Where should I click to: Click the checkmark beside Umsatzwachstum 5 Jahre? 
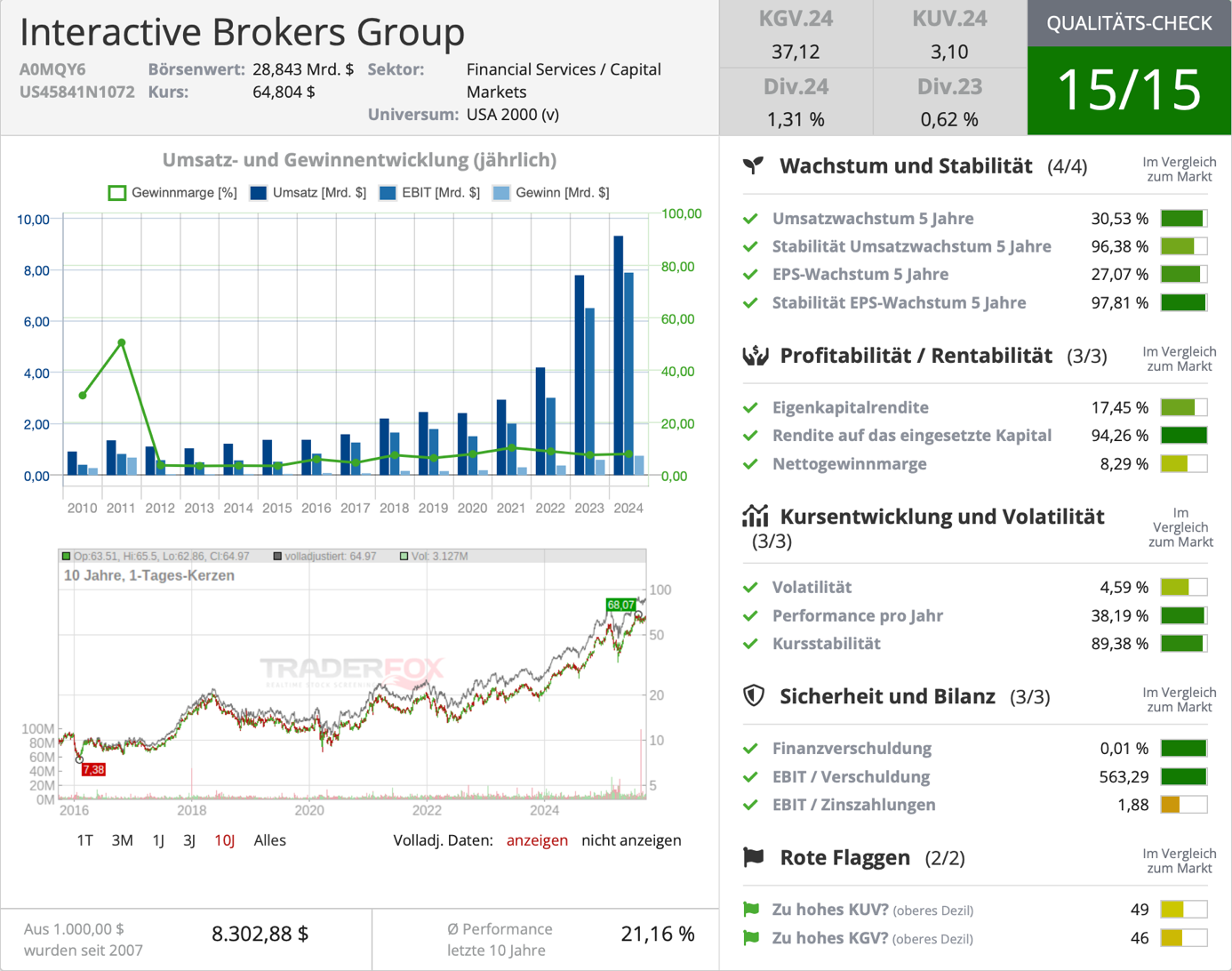pos(751,219)
